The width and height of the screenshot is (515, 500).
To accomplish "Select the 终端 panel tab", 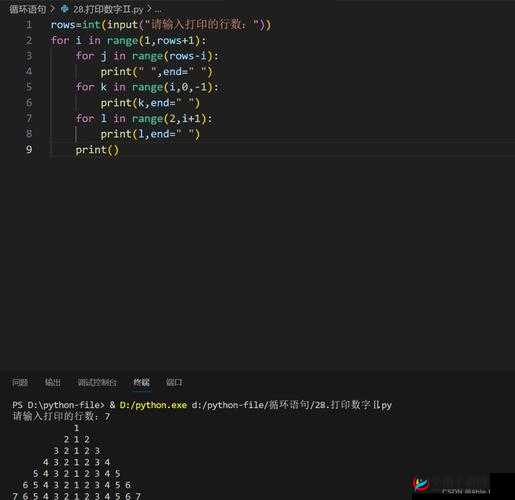I will pos(141,382).
